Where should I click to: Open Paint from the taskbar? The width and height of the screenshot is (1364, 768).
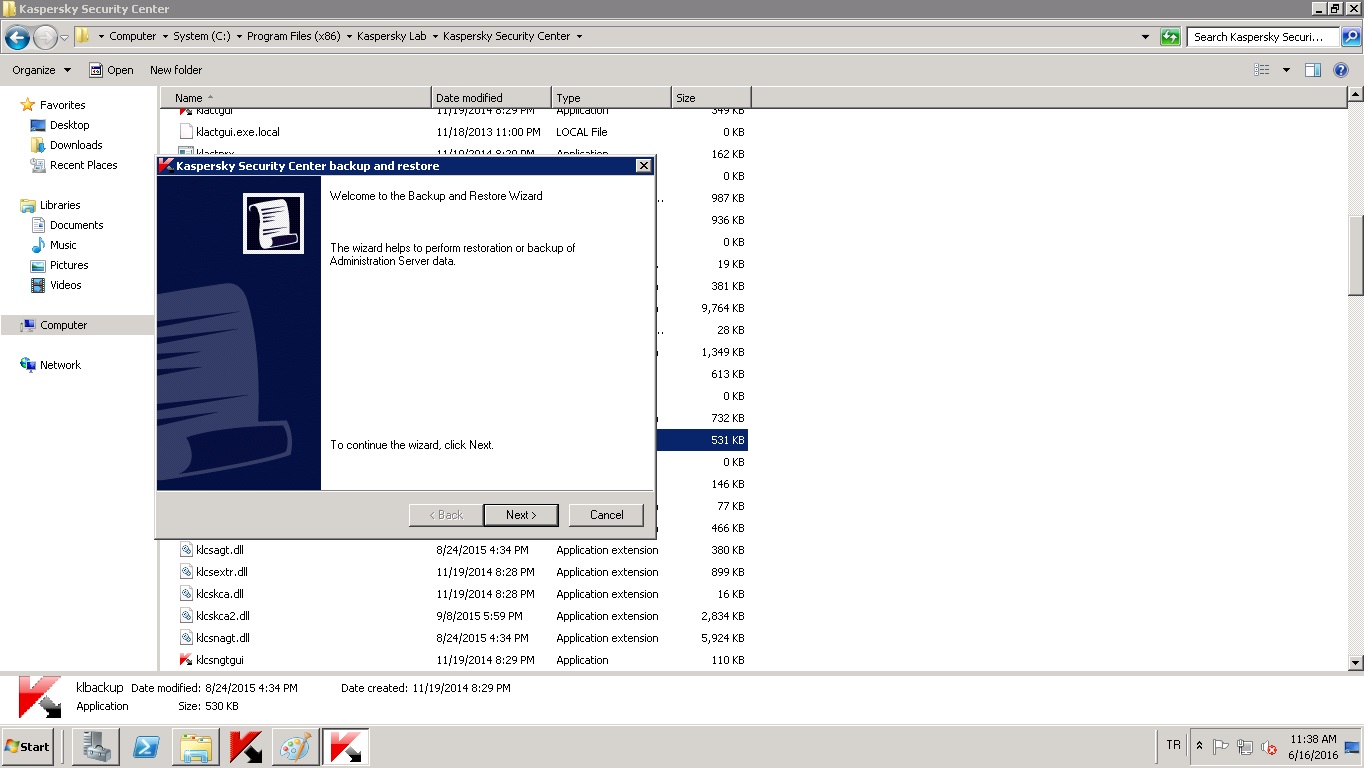click(295, 747)
